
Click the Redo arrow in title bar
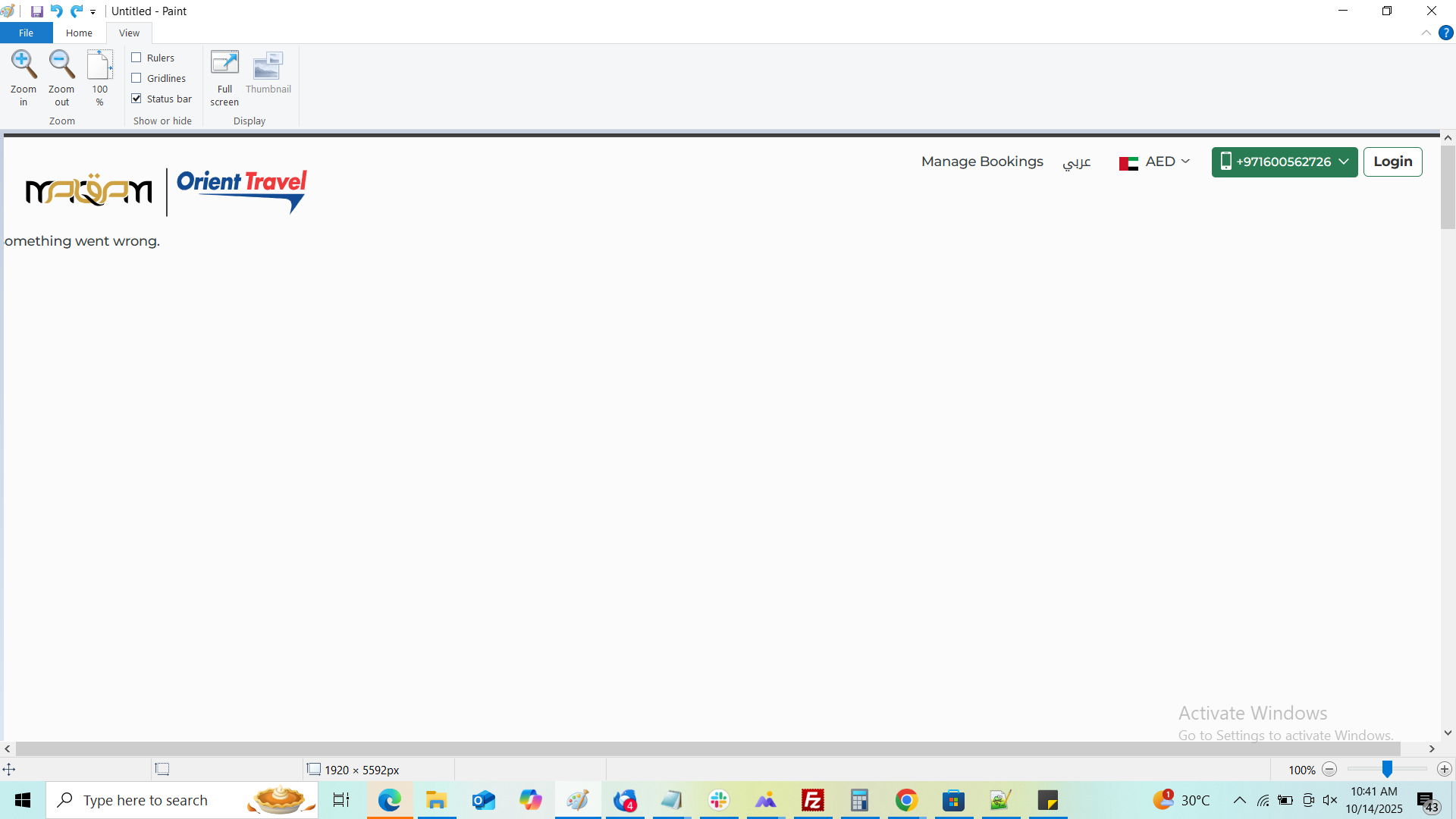[77, 11]
